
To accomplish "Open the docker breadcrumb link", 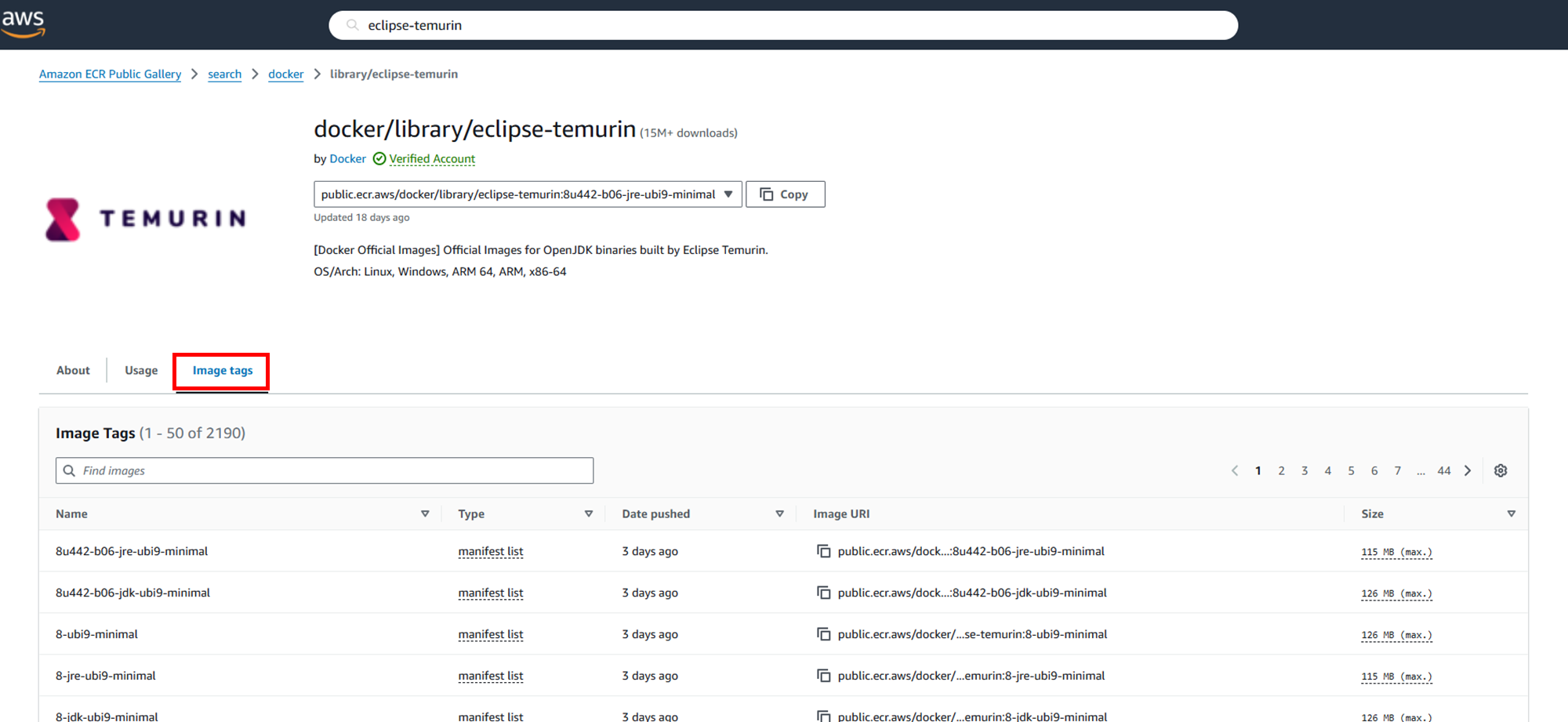I will coord(285,74).
